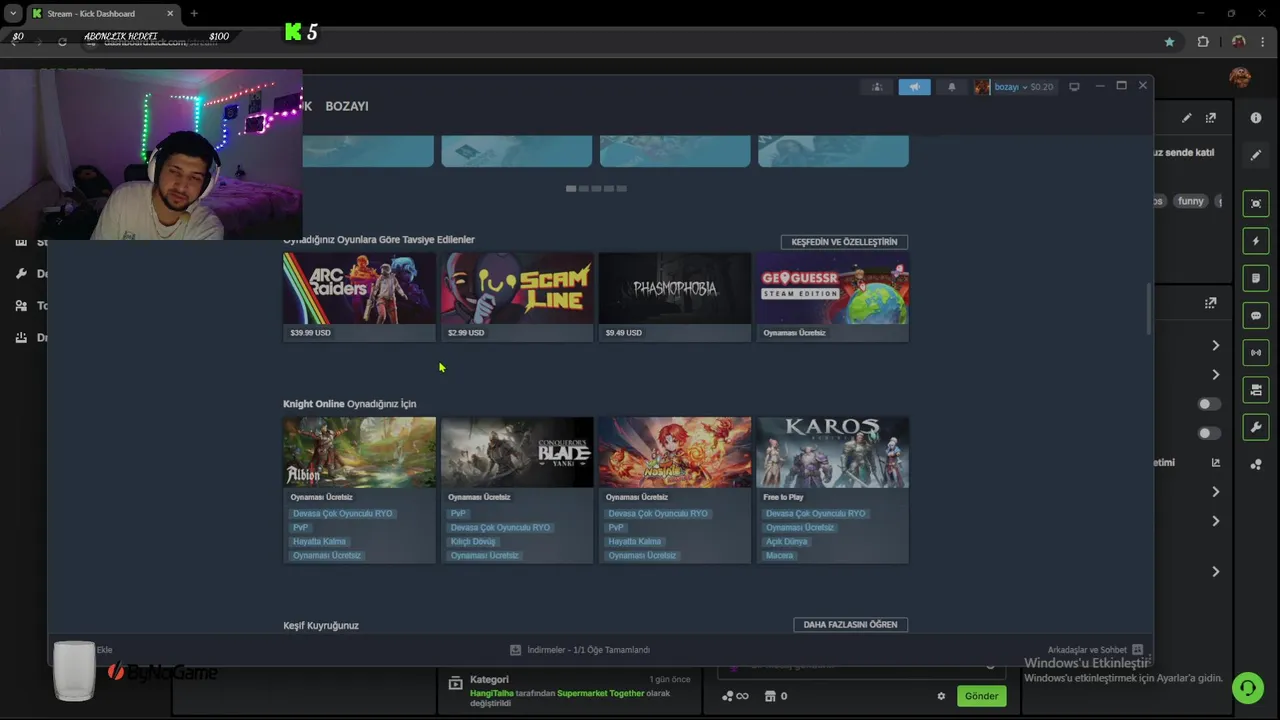Click Kılıçlı Dövüş tag on Conqueror's Blade
The width and height of the screenshot is (1280, 720).
(x=473, y=541)
